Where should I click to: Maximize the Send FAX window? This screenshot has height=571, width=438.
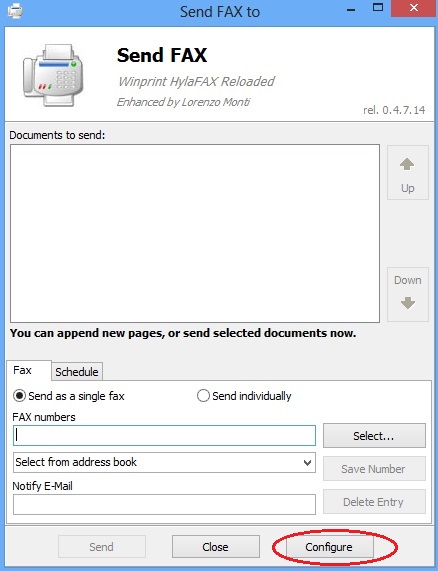pos(378,8)
